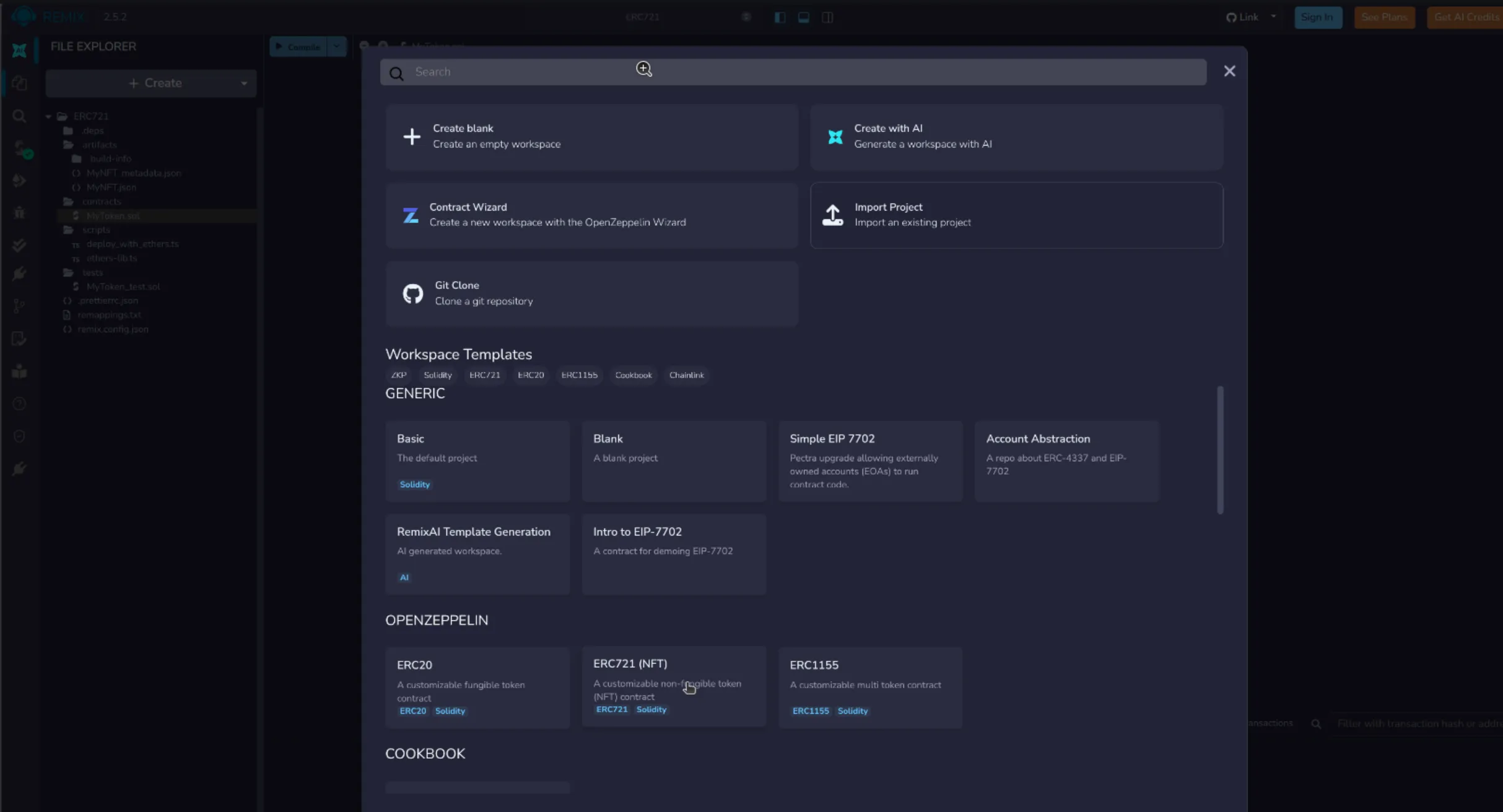Choose Create blank workspace card
The width and height of the screenshot is (1503, 812).
point(591,137)
